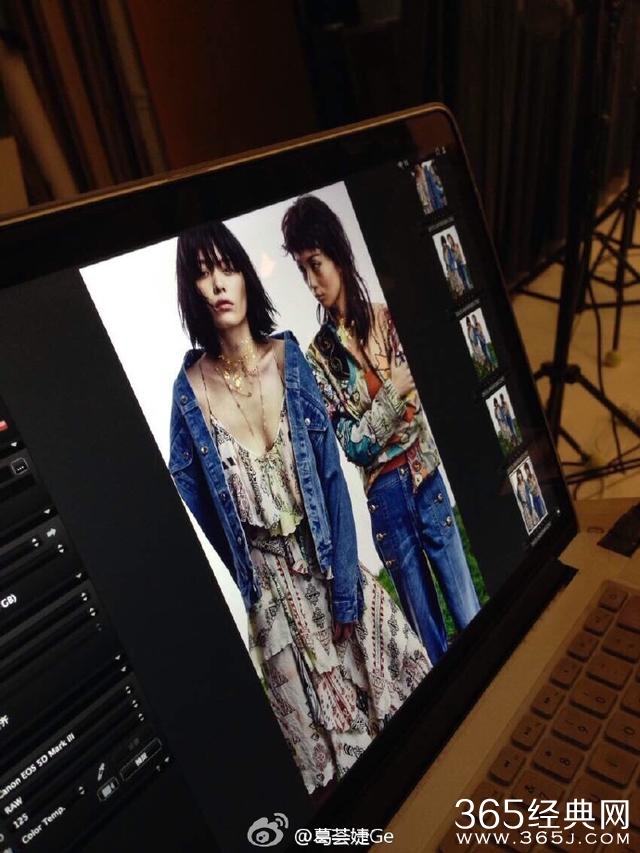The image size is (640, 853).
Task: Select the white balance eyedropper picker
Action: tap(100, 772)
